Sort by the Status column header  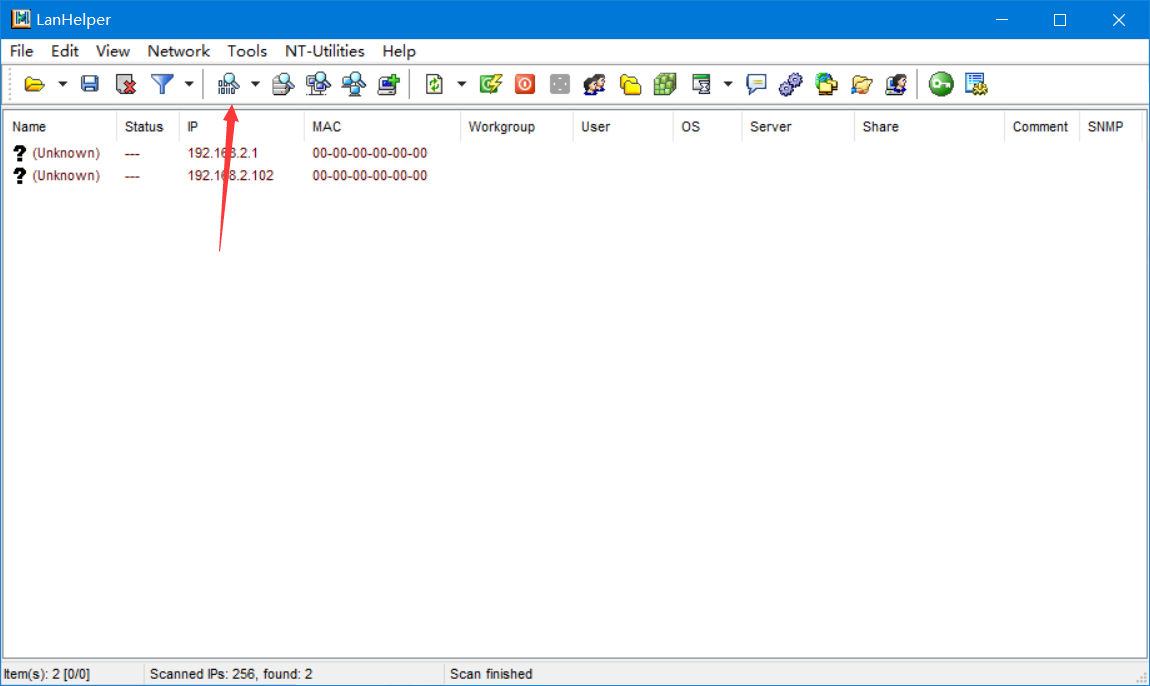(147, 127)
